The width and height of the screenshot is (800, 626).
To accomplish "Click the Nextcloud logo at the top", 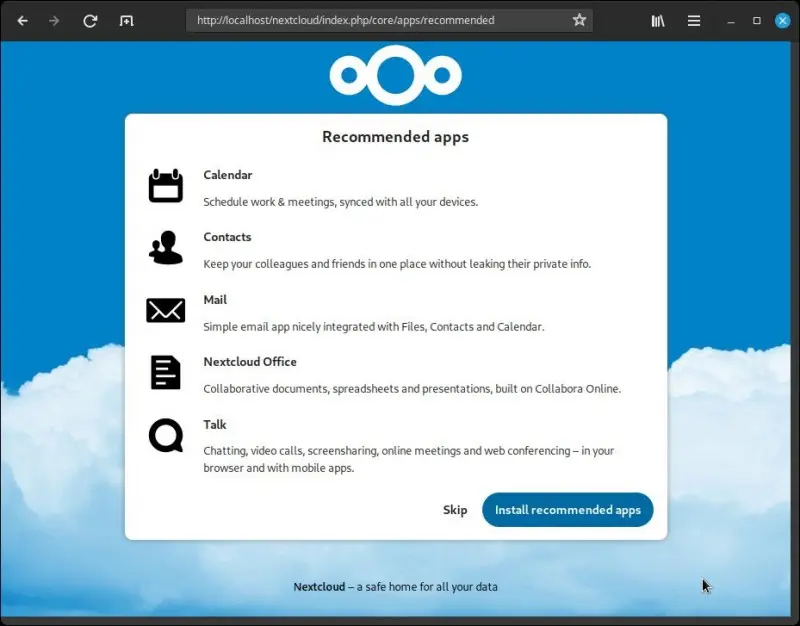I will (x=395, y=75).
